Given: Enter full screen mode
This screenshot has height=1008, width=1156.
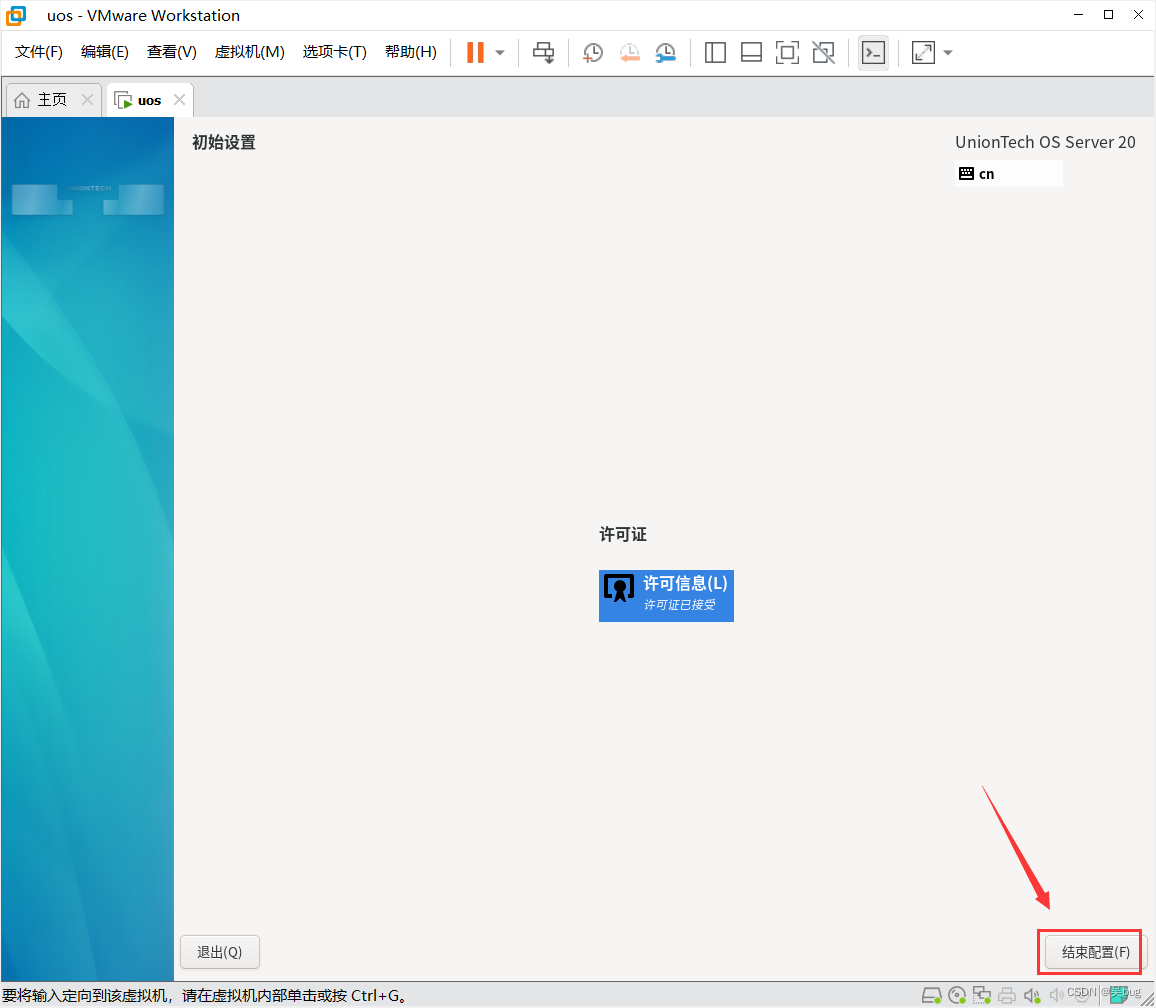Looking at the screenshot, I should pyautogui.click(x=787, y=52).
